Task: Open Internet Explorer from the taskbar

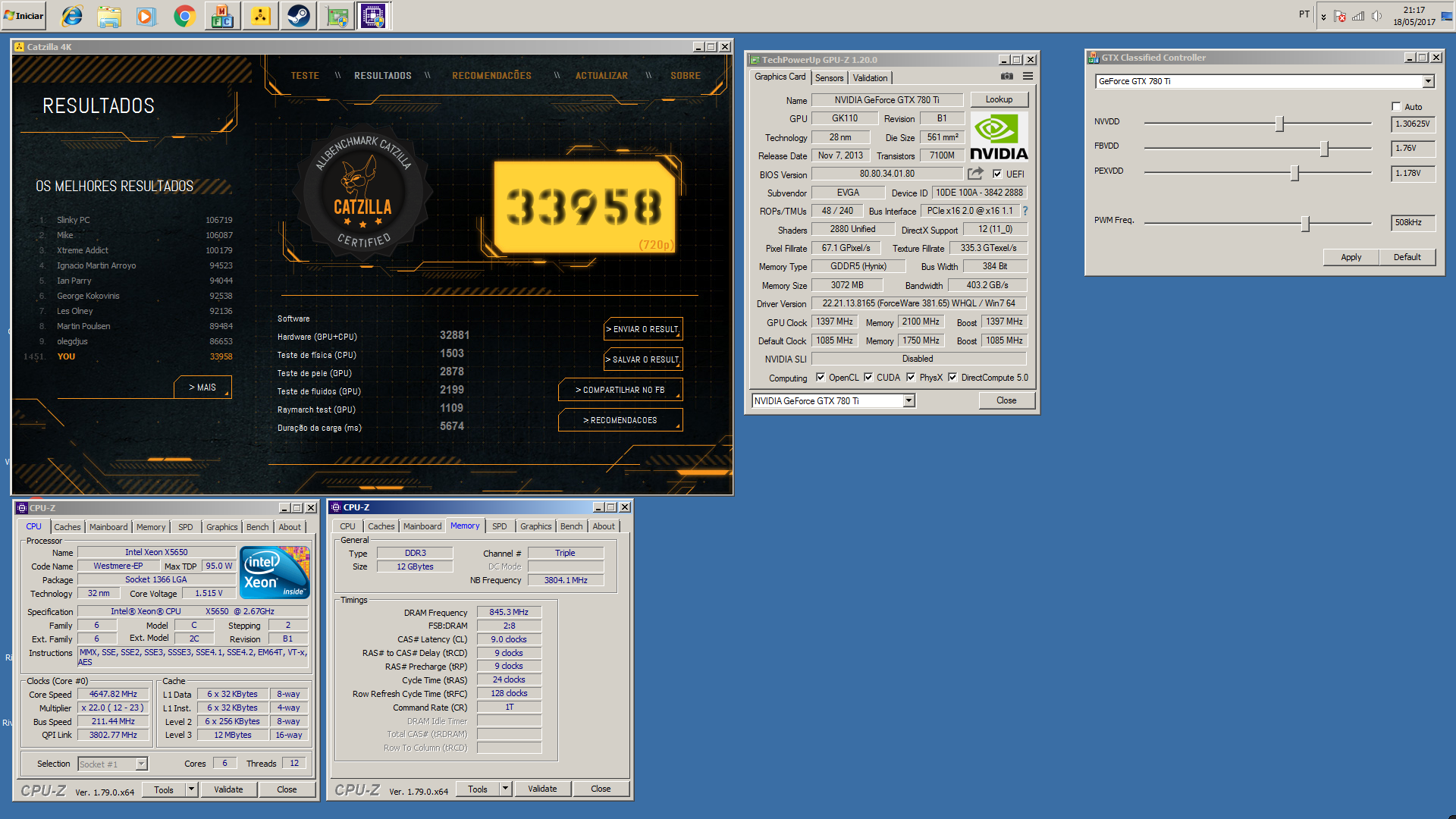Action: pos(72,15)
